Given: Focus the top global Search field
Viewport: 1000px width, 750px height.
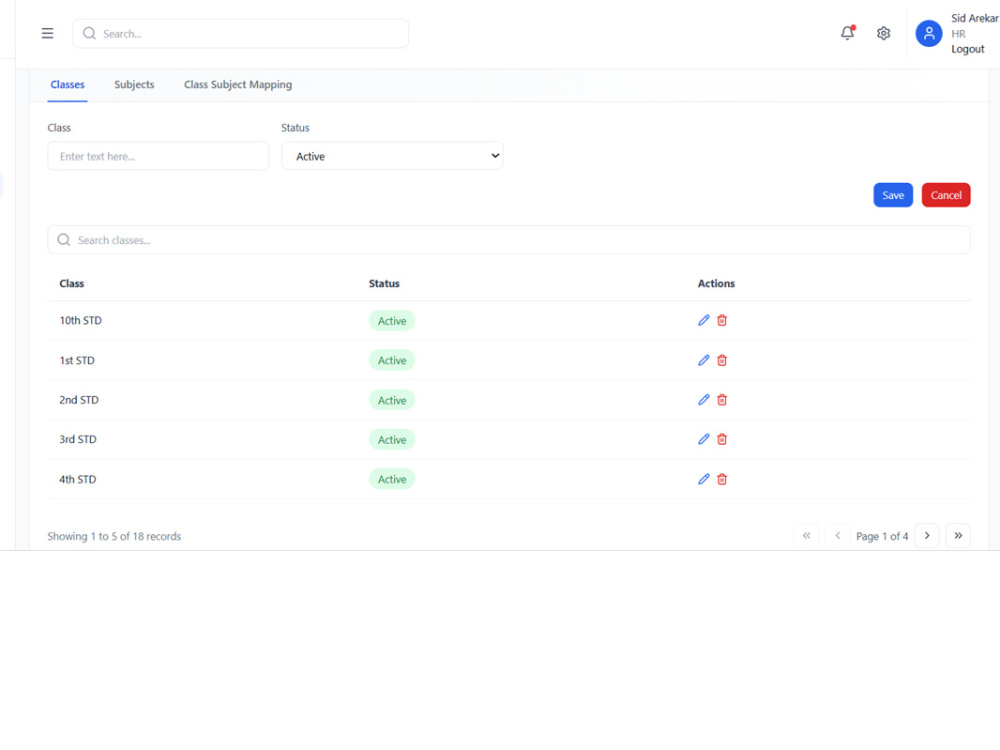Looking at the screenshot, I should click(x=240, y=33).
